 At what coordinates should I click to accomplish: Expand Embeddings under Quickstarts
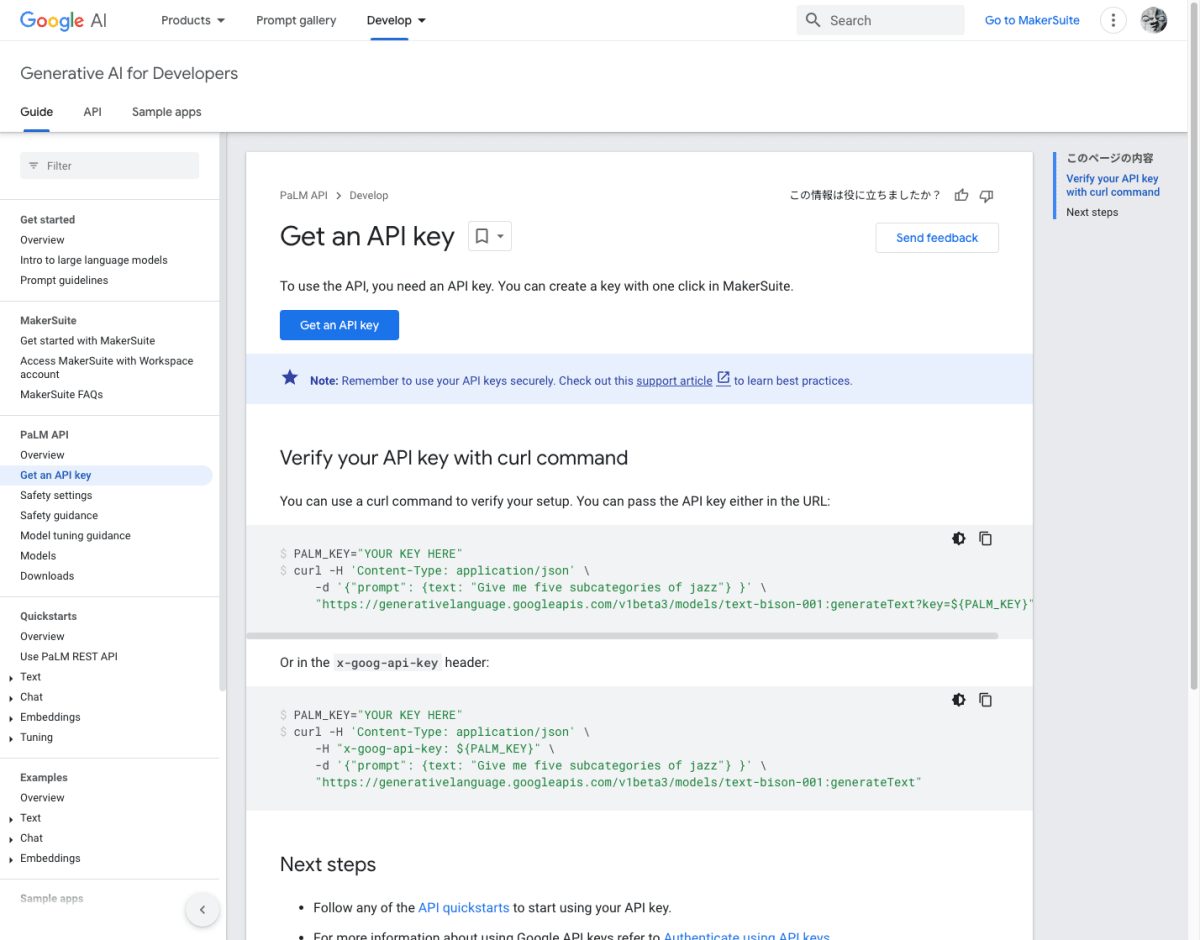pos(11,717)
